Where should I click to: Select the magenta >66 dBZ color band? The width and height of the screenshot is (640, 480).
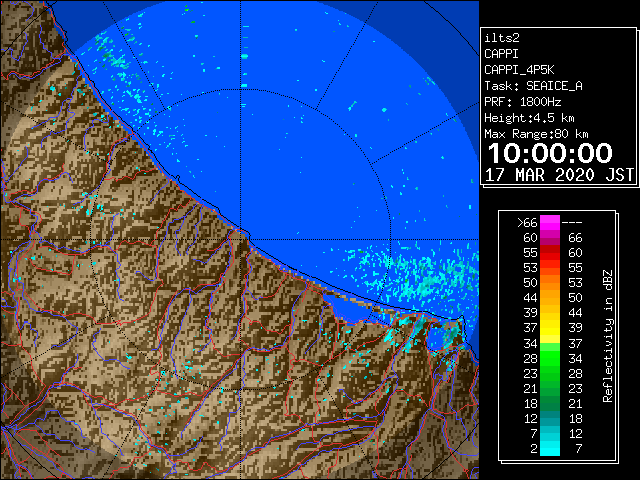tap(550, 223)
